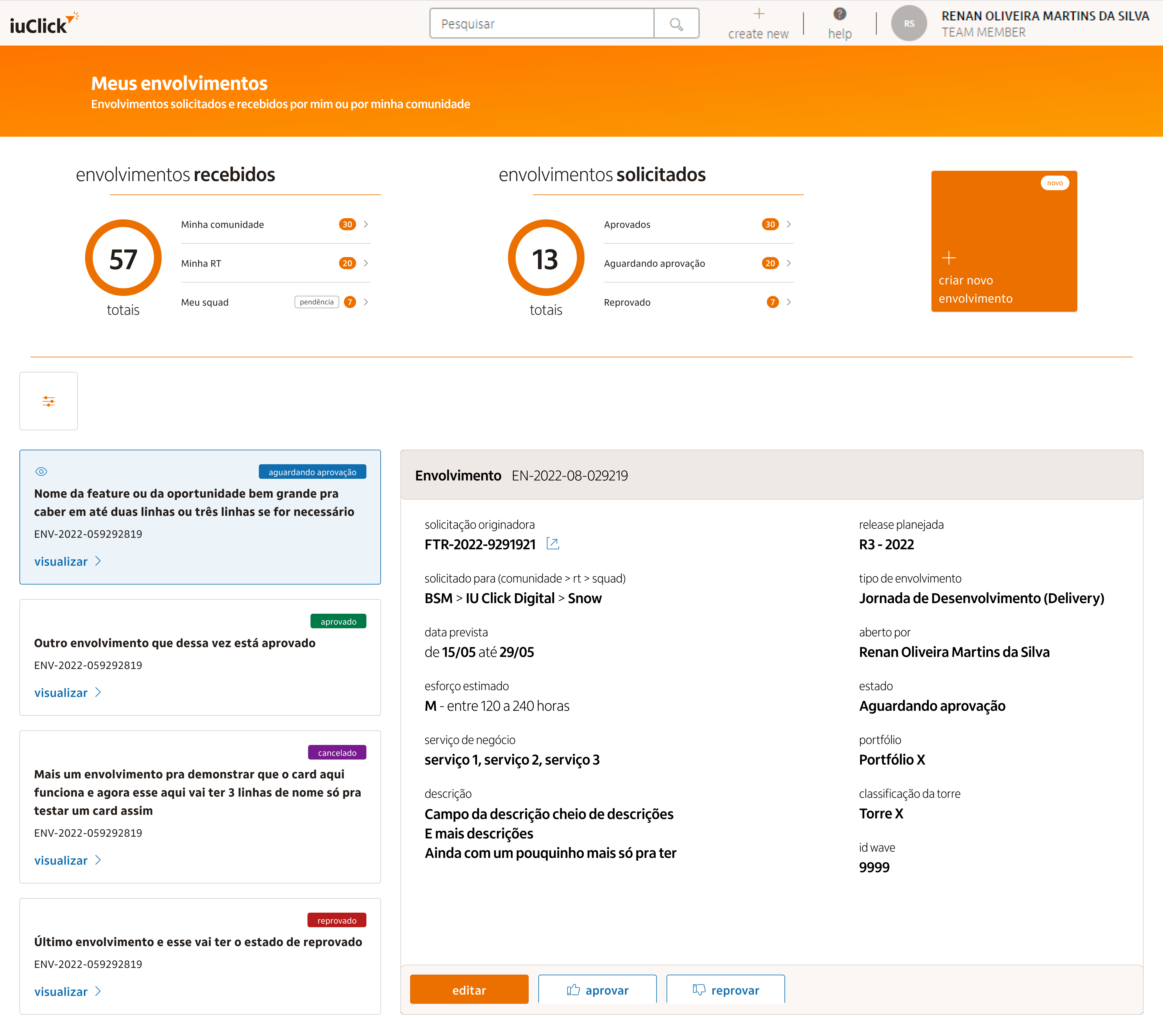Click visualizar on reprovado card
1163x1036 pixels.
[x=61, y=992]
